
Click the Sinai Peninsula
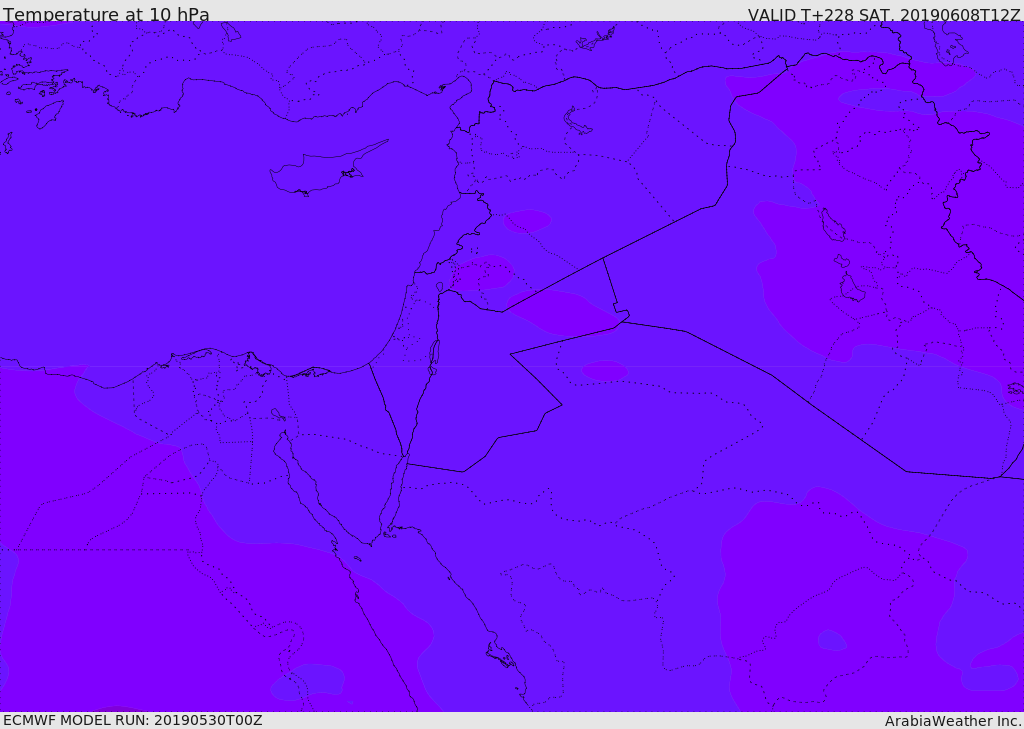(x=345, y=477)
